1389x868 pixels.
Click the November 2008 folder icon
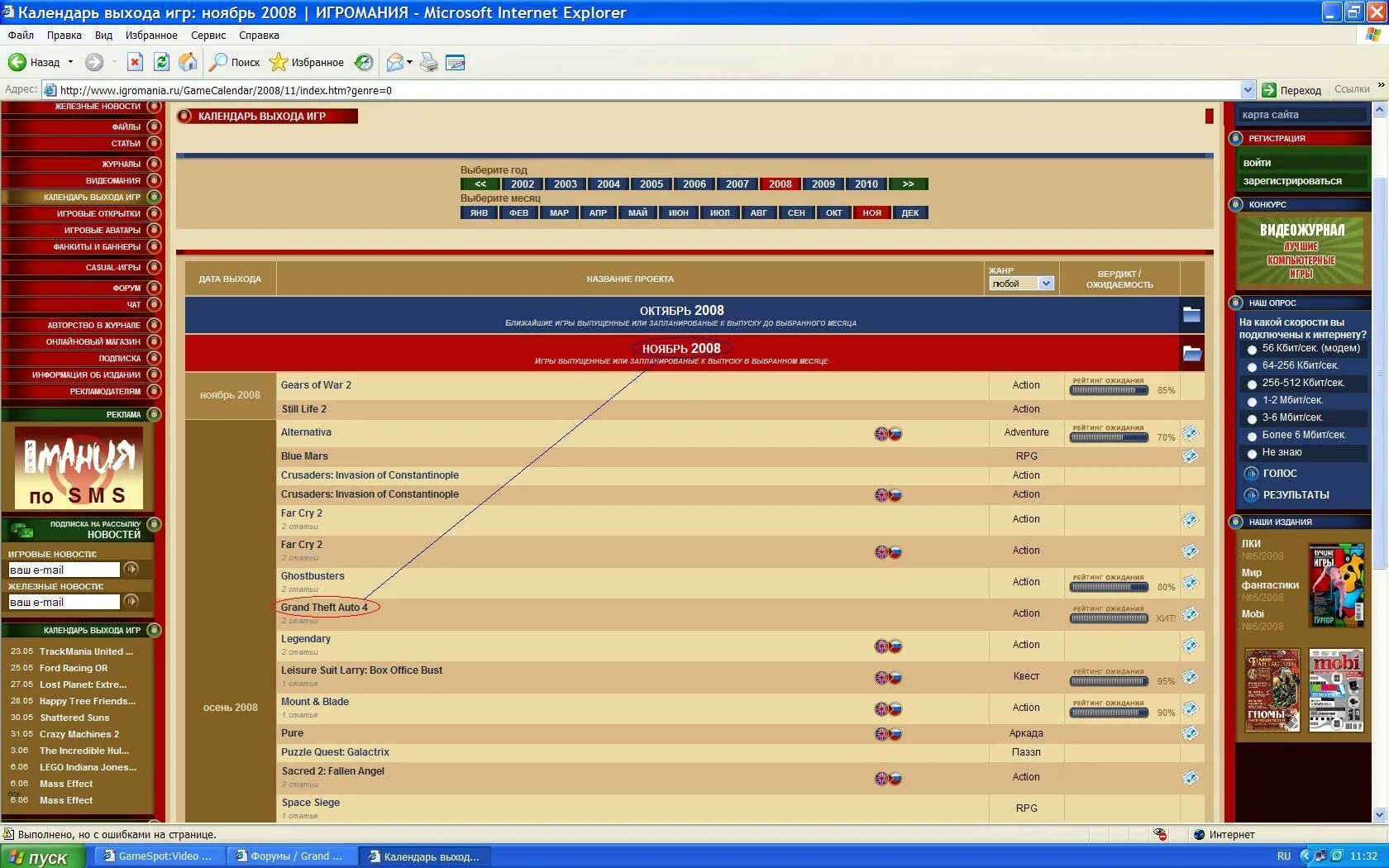[x=1191, y=353]
